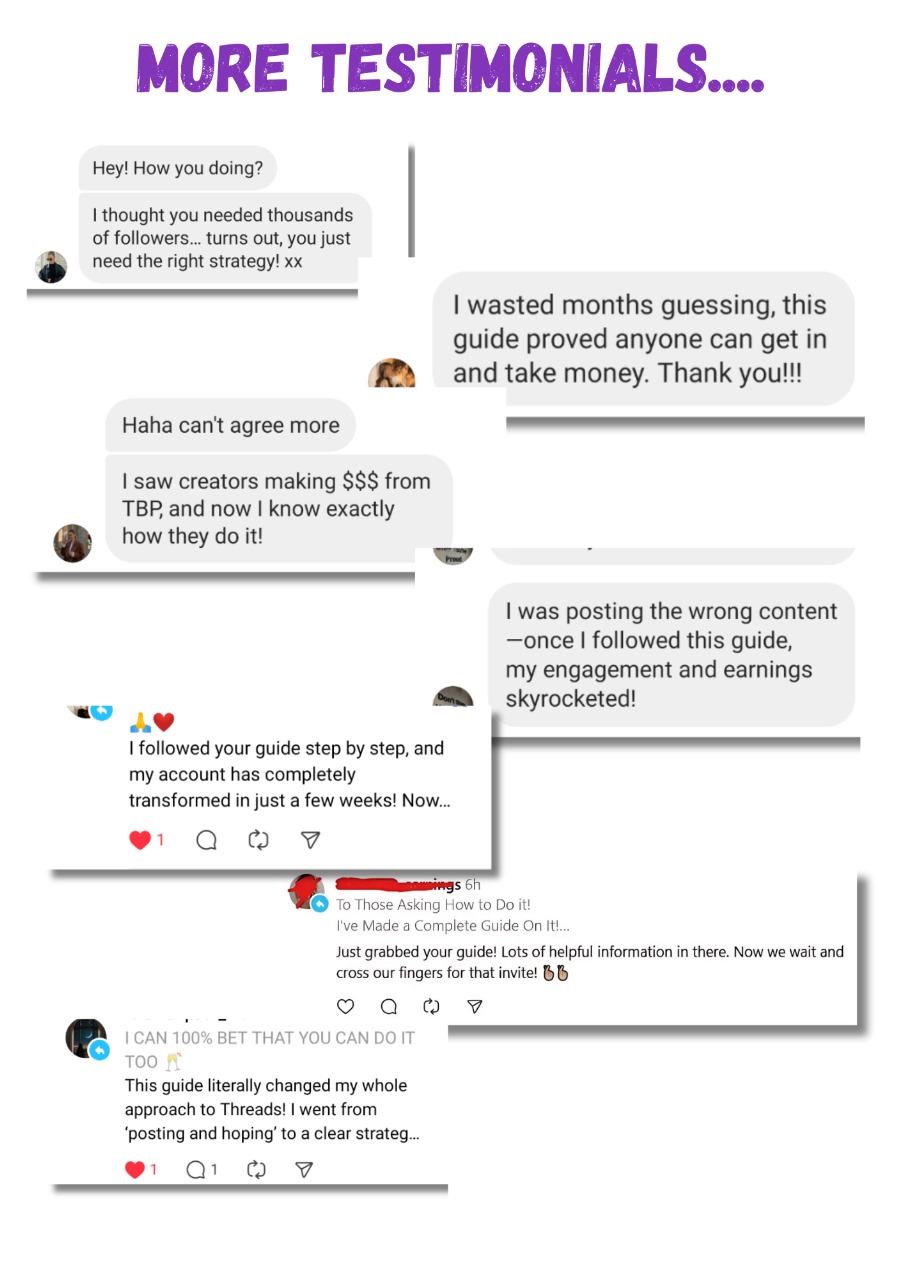This screenshot has height=1280, width=904.
Task: Share the 'cross our fingers for that invite' reply
Action: 476,1007
